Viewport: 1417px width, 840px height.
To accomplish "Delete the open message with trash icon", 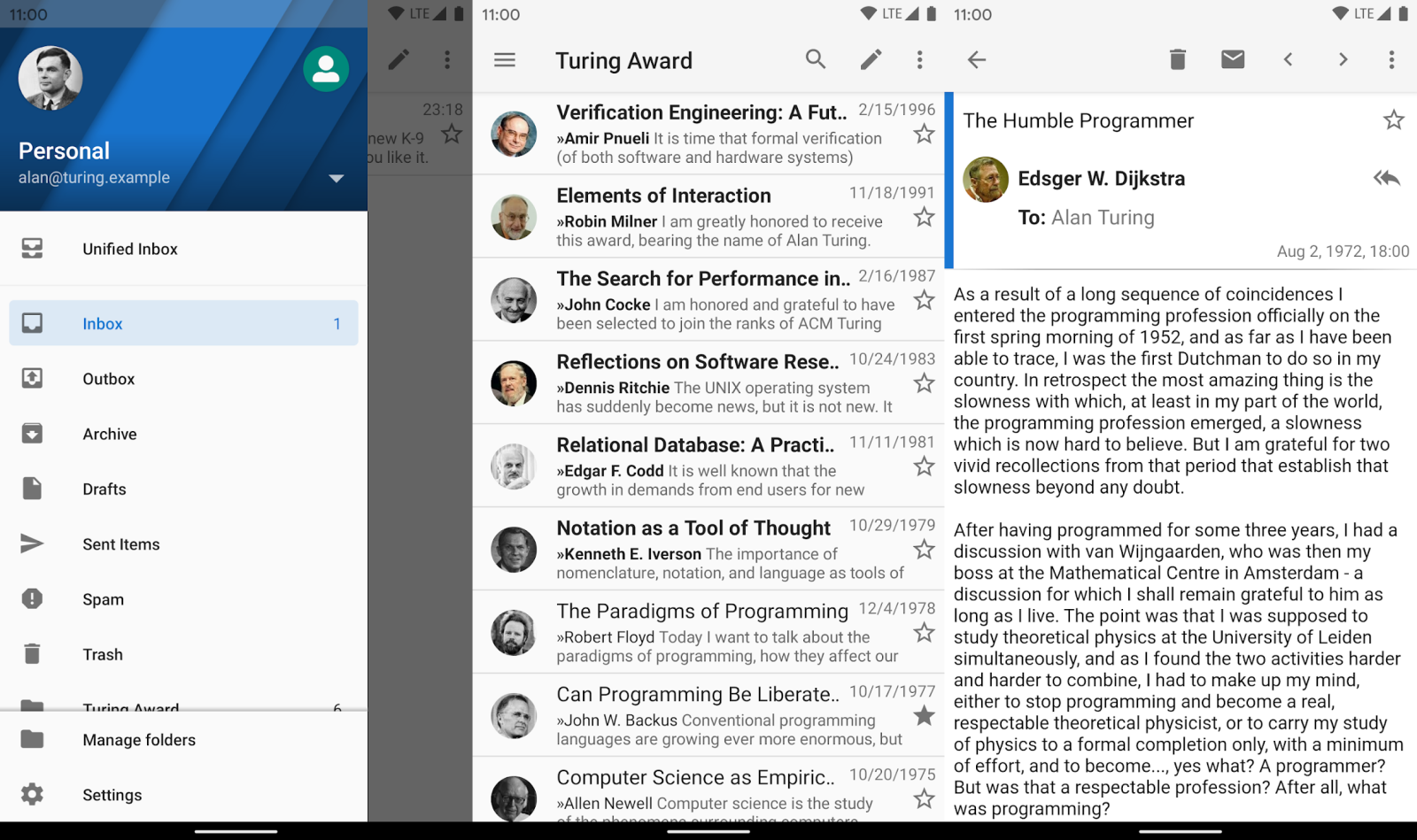I will click(1177, 59).
